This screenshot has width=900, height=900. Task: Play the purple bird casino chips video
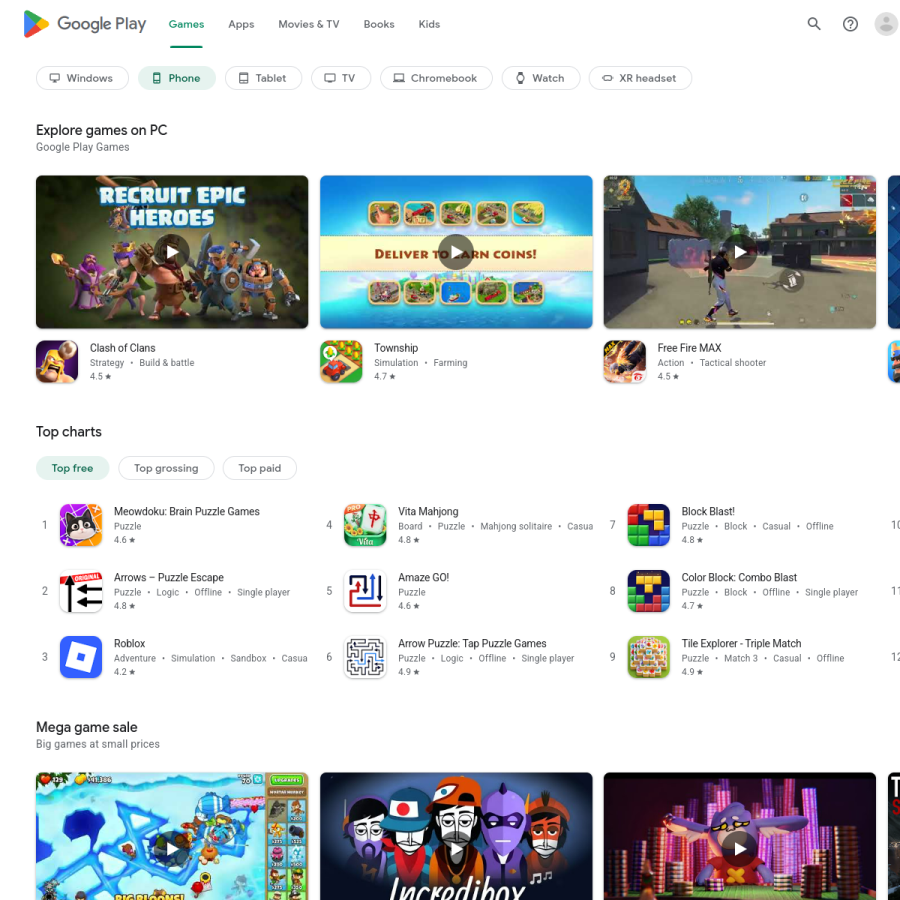pos(739,848)
